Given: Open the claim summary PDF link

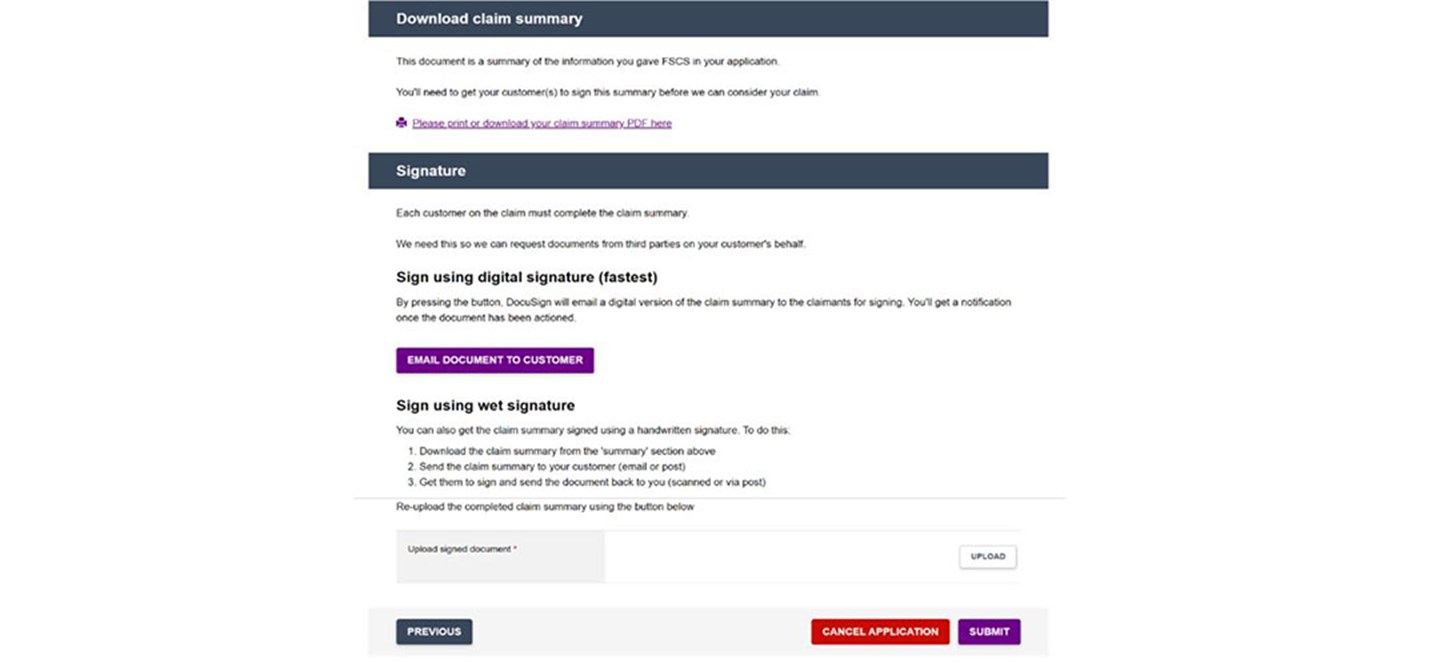Looking at the screenshot, I should coord(541,124).
